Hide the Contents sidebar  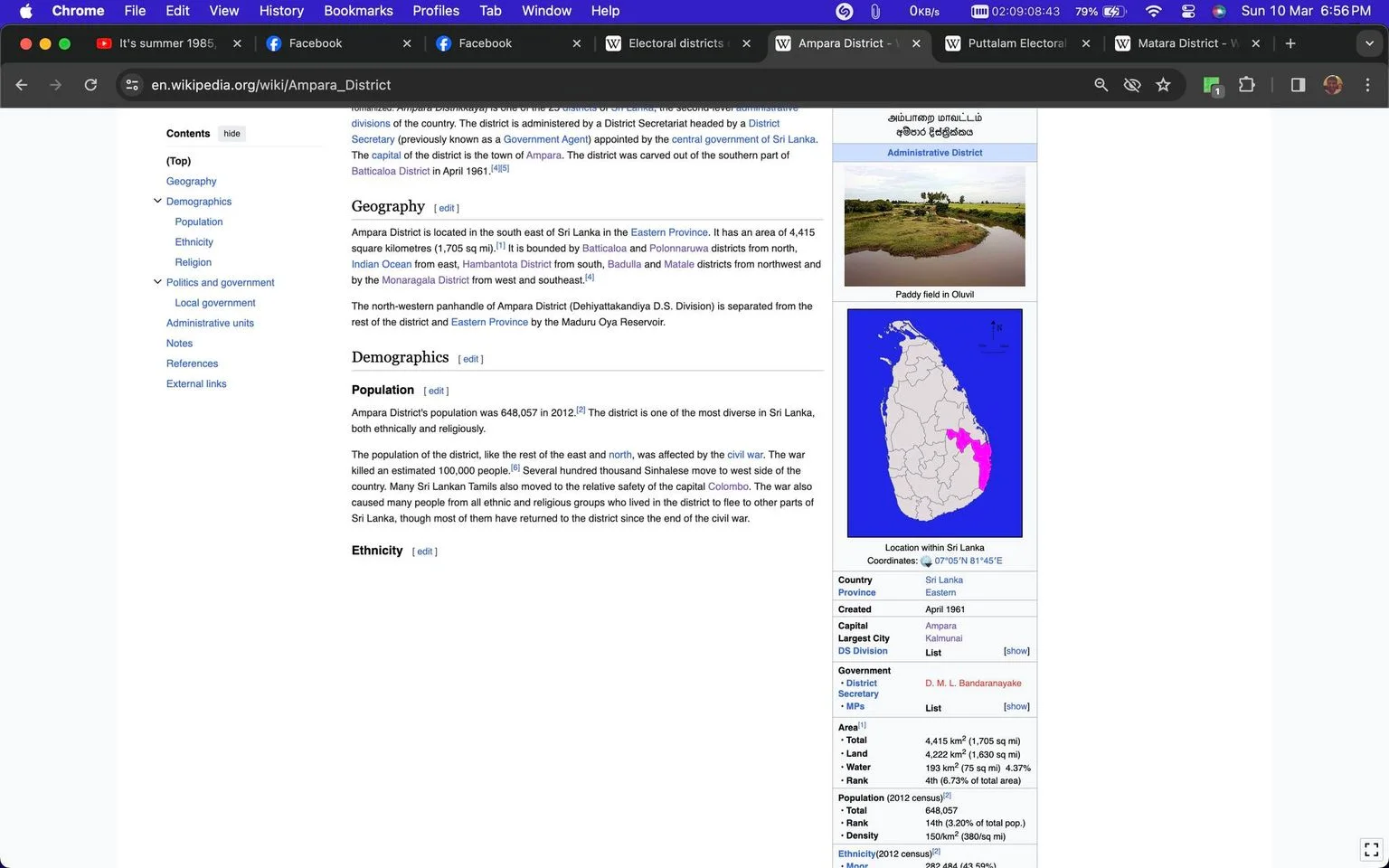pyautogui.click(x=232, y=134)
